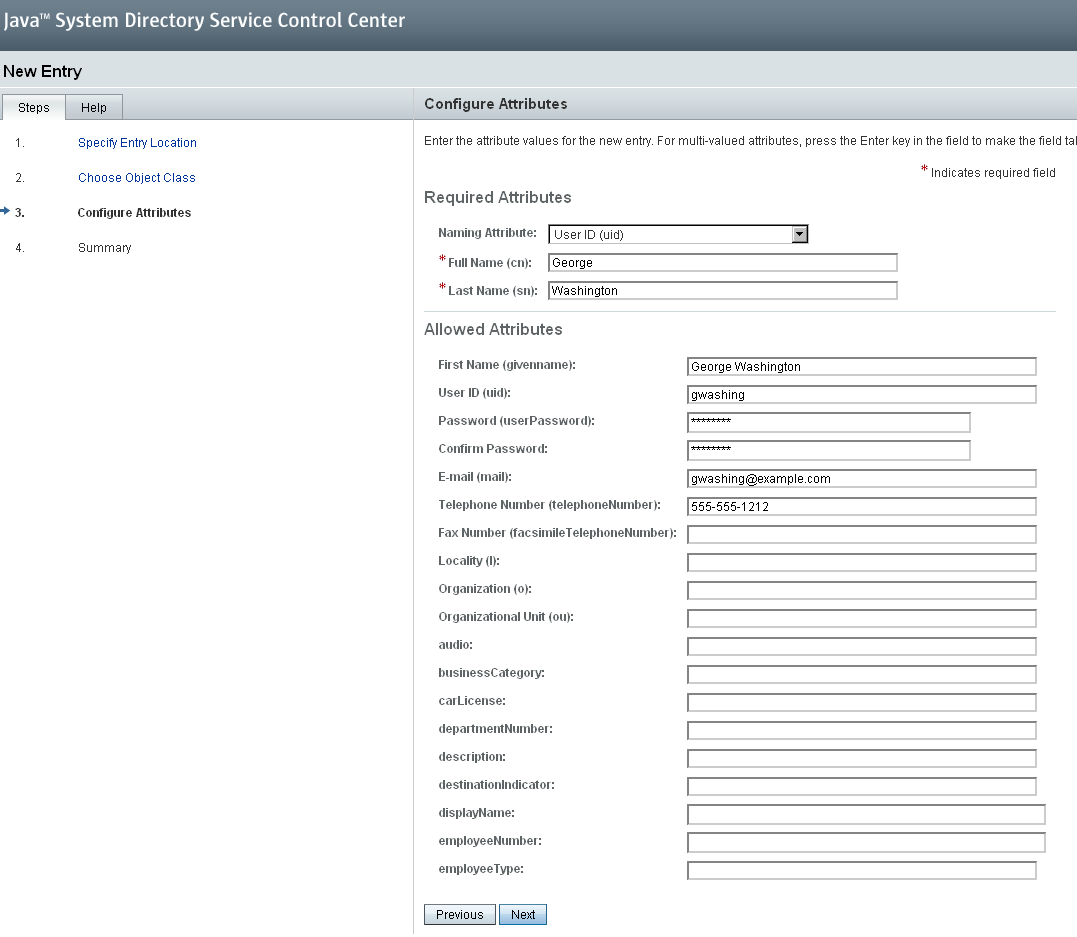Image resolution: width=1077 pixels, height=937 pixels.
Task: Click the audio input field
Action: [861, 646]
